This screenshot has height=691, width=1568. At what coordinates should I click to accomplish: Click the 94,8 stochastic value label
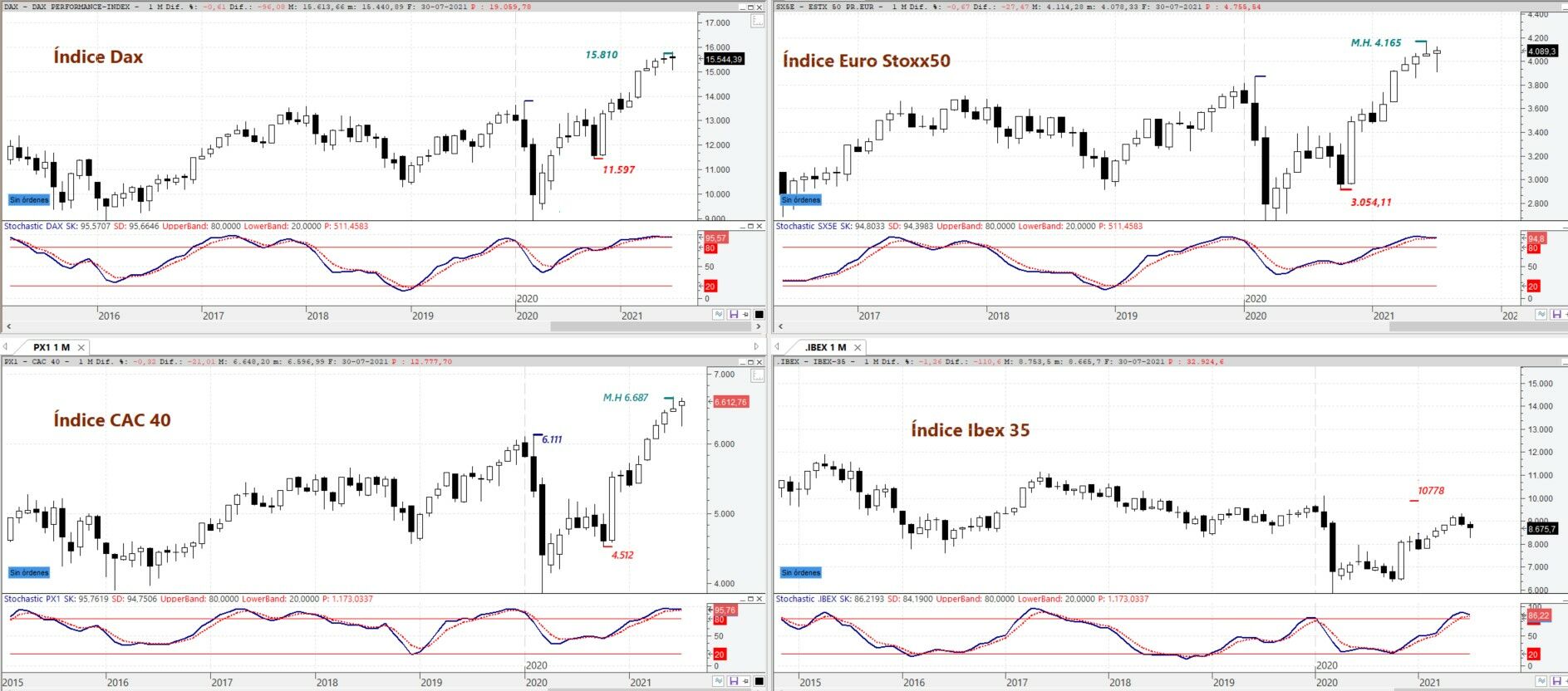point(1536,239)
